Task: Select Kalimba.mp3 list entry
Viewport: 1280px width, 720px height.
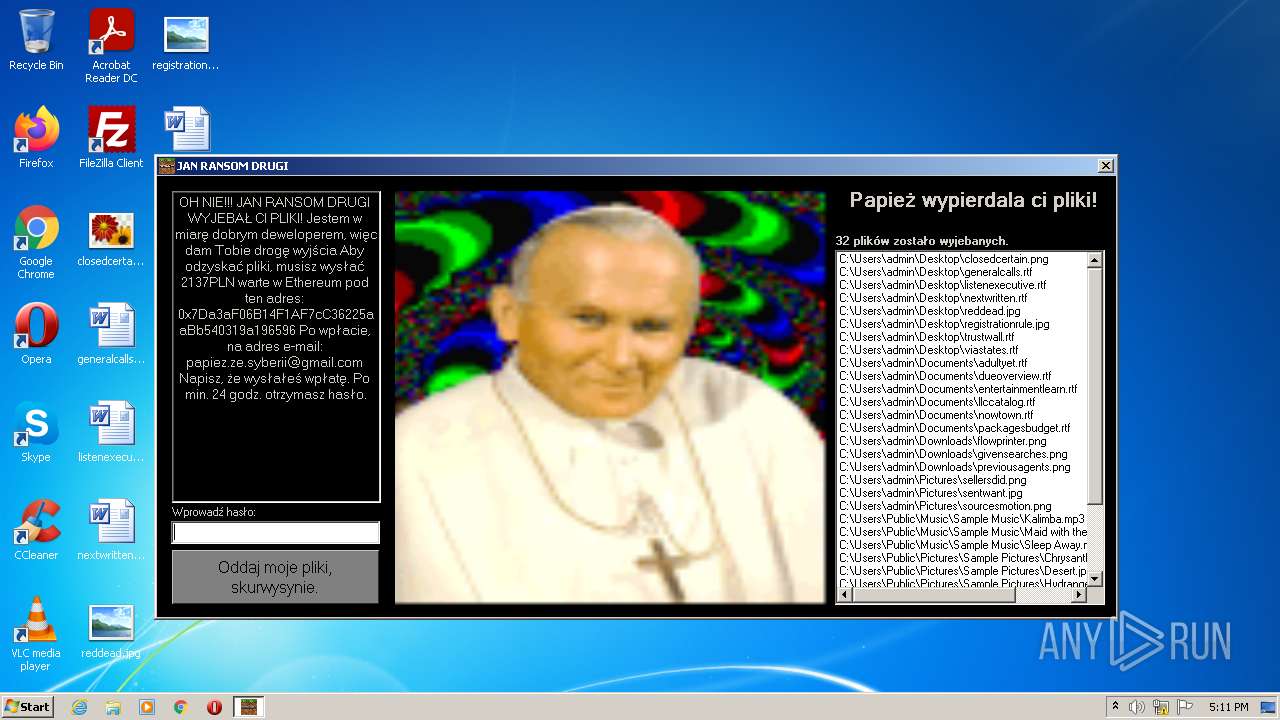Action: click(962, 519)
